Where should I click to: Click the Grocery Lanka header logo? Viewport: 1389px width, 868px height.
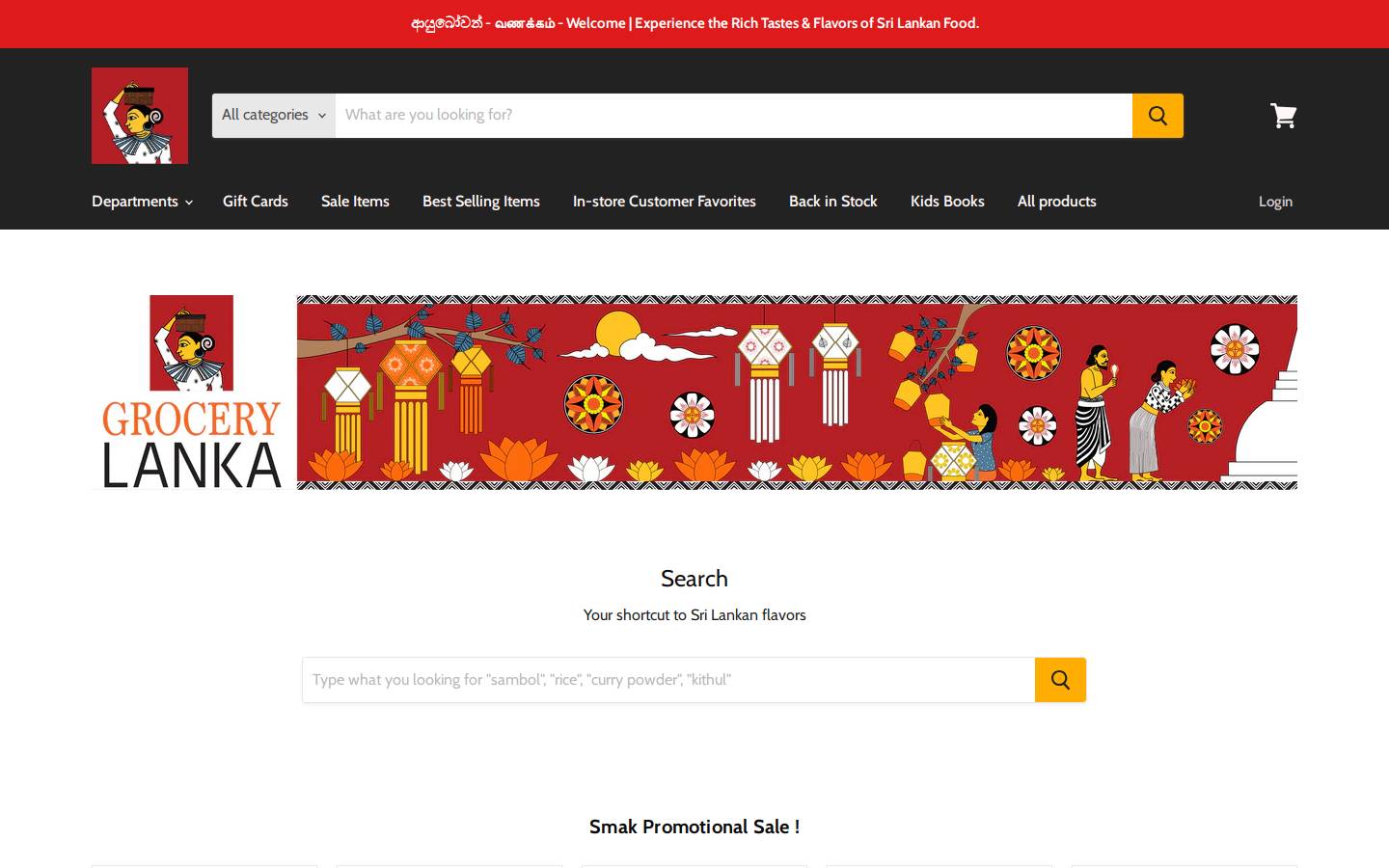point(140,116)
